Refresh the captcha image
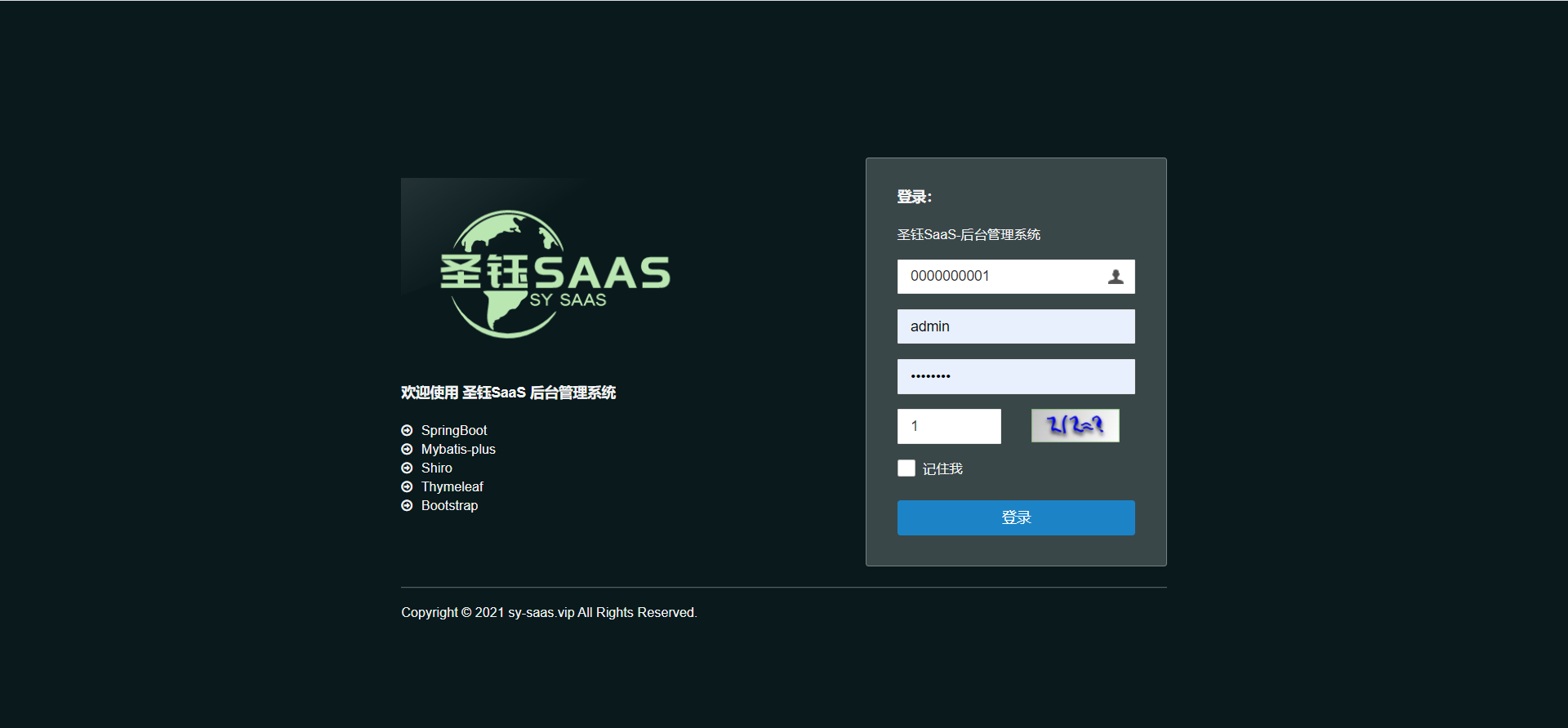 tap(1076, 425)
